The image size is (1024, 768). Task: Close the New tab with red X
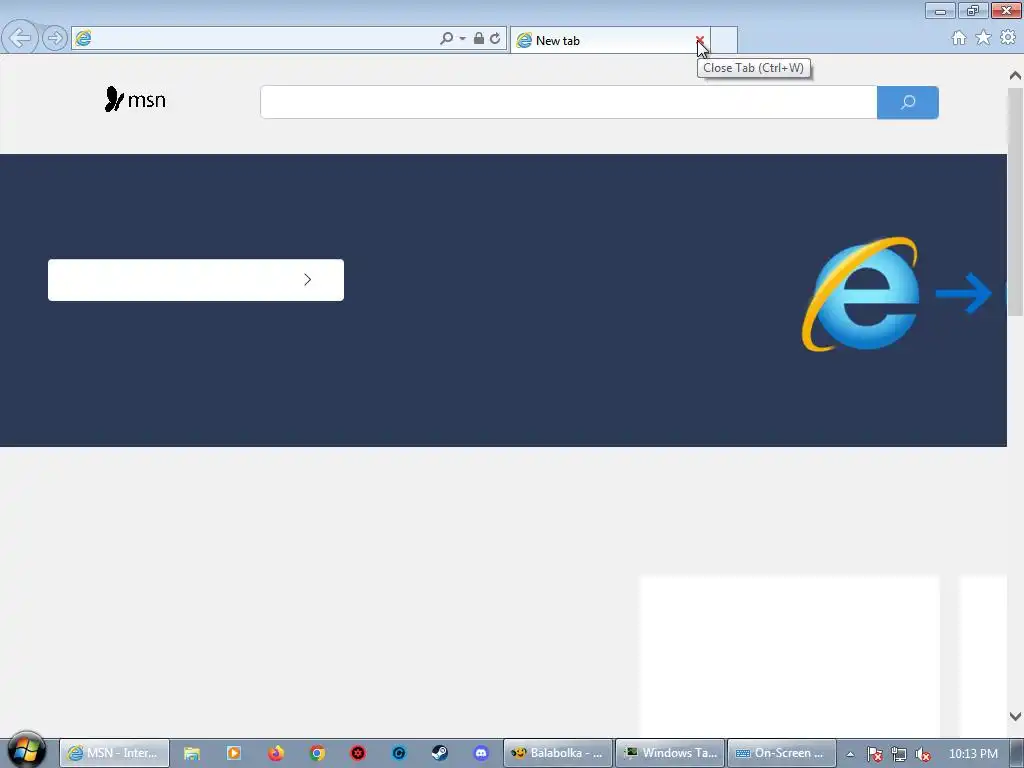coord(699,40)
